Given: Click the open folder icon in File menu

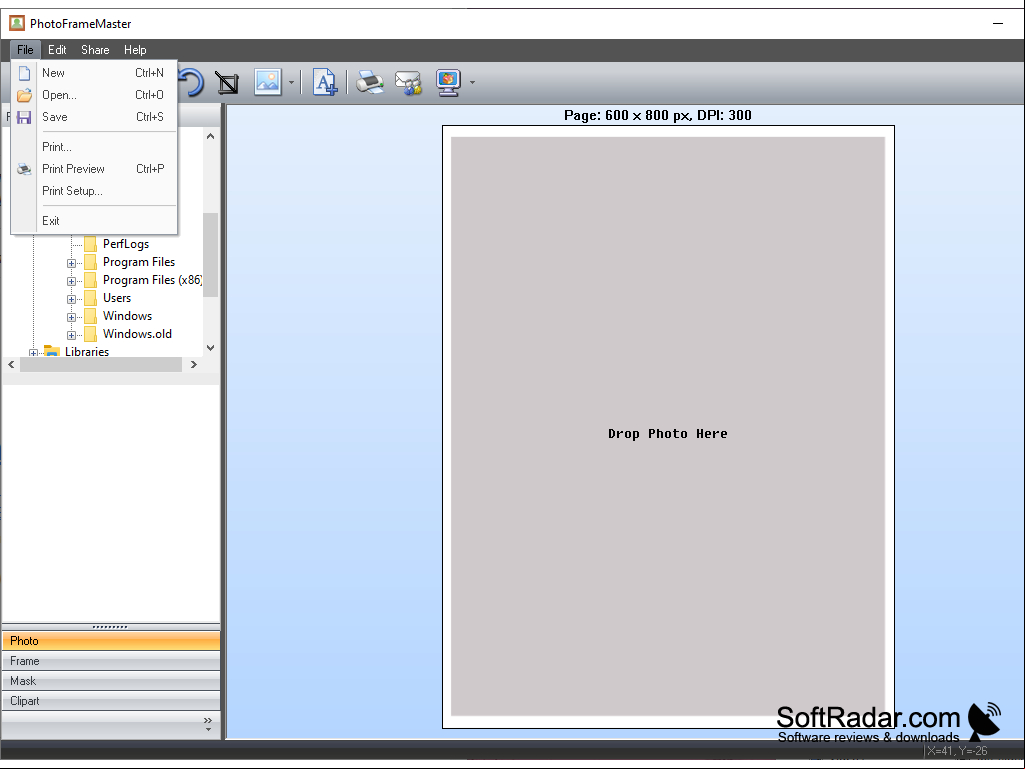Looking at the screenshot, I should pyautogui.click(x=24, y=95).
